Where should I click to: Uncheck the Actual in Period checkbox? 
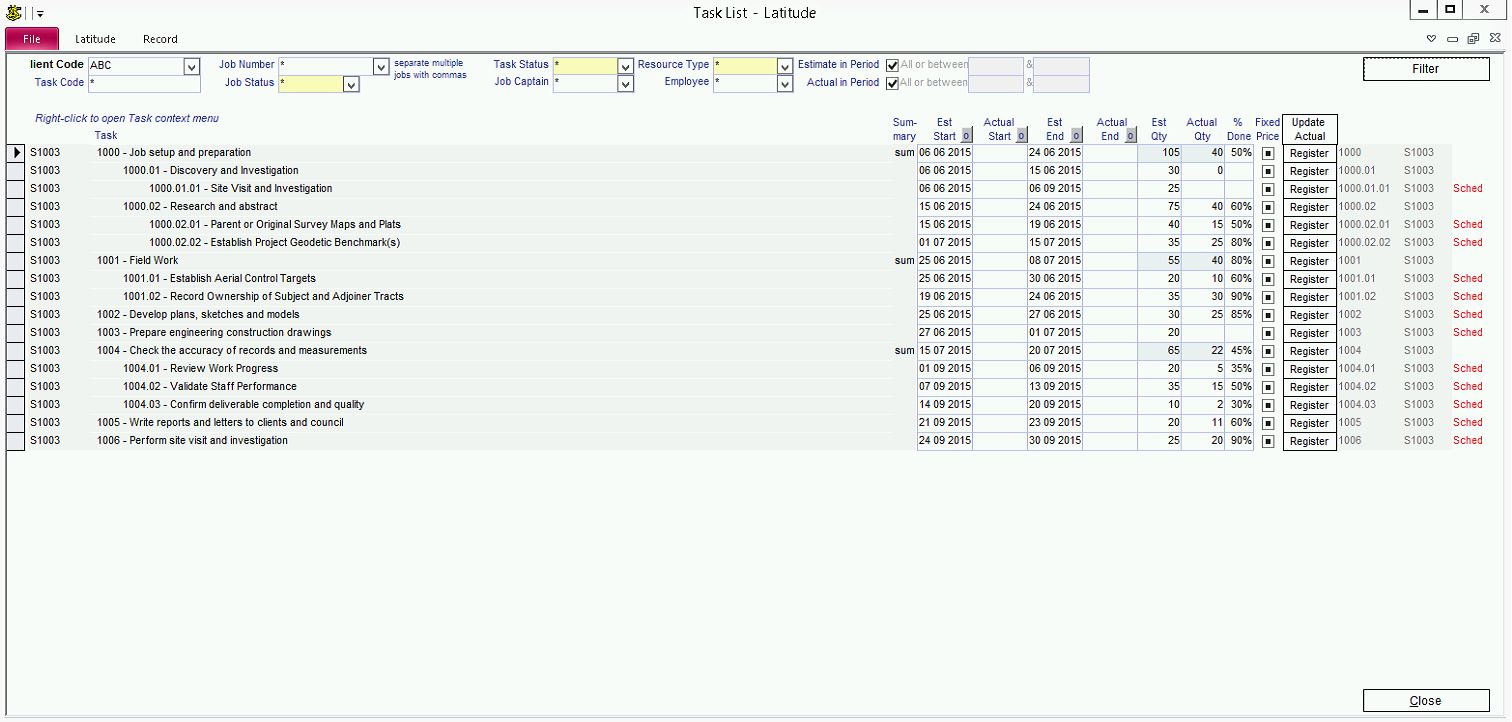pos(892,83)
